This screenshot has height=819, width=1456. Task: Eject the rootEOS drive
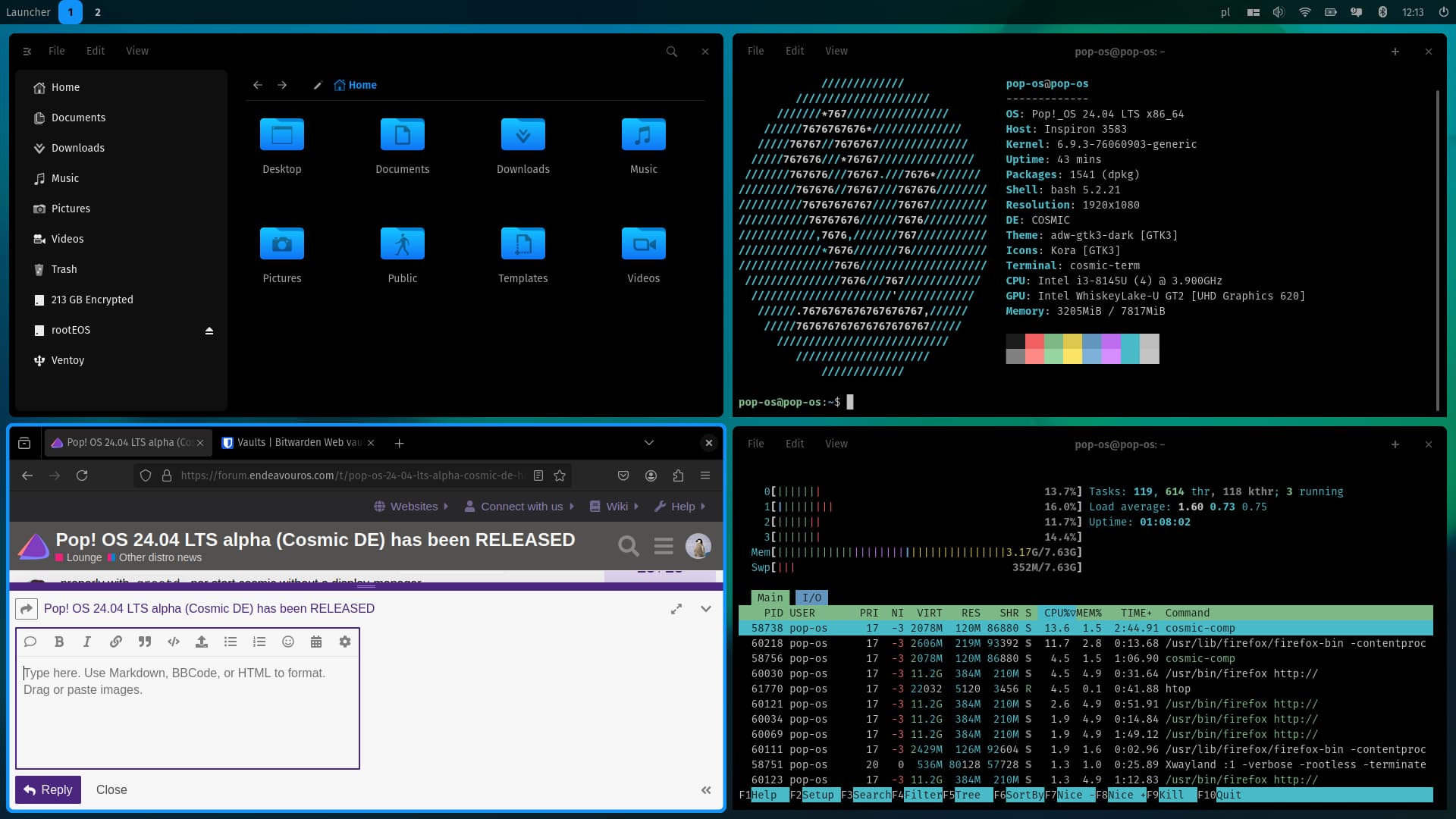pos(209,331)
